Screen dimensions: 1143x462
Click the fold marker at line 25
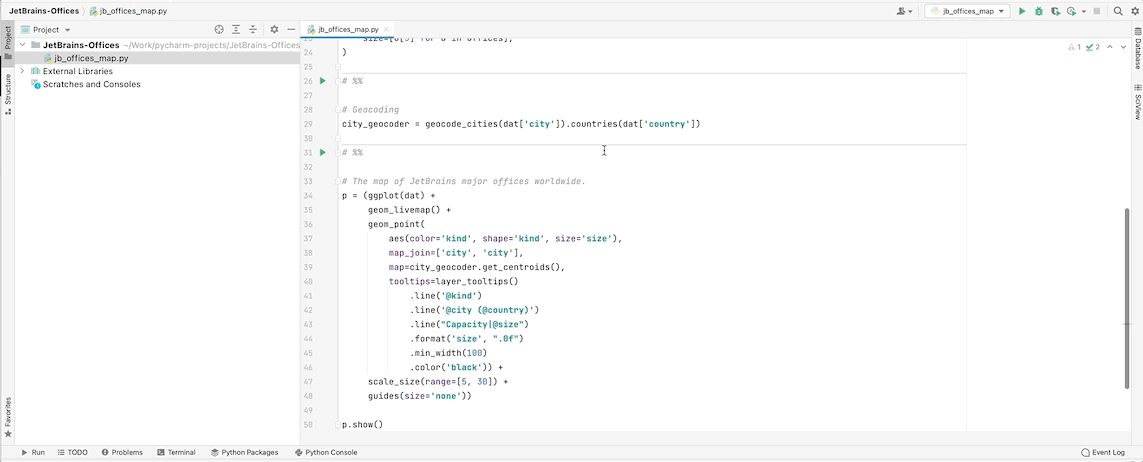click(338, 66)
